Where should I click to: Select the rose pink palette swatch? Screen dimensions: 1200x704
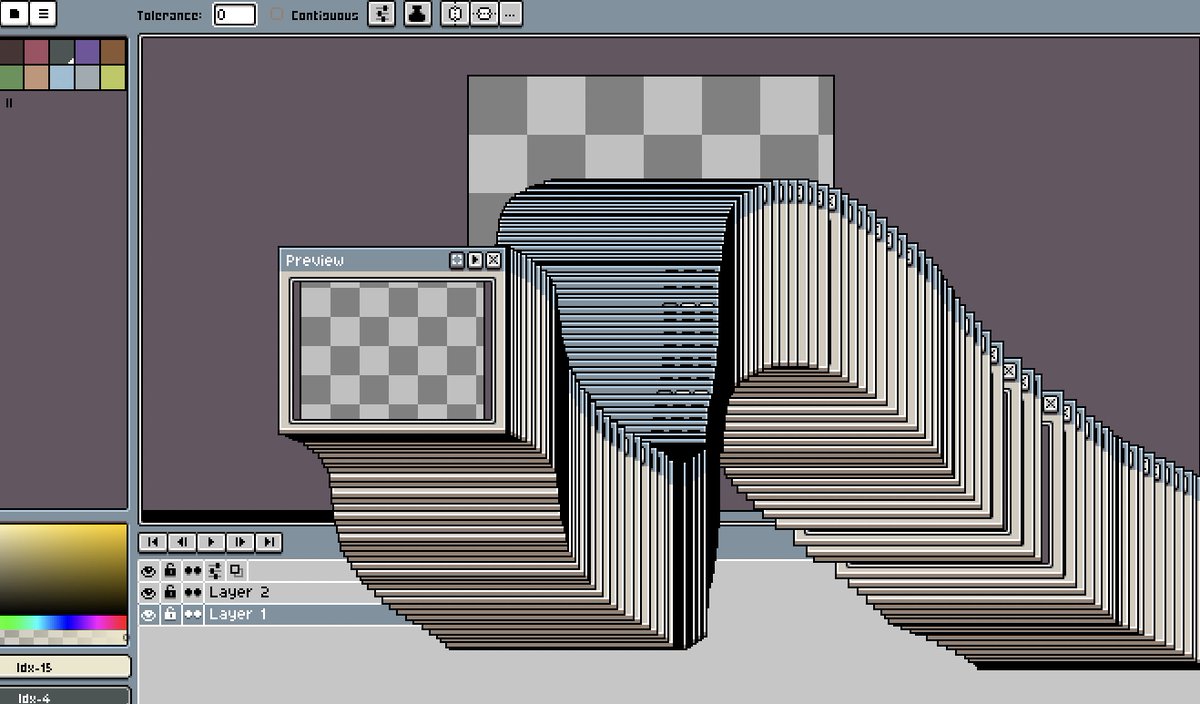tap(37, 51)
